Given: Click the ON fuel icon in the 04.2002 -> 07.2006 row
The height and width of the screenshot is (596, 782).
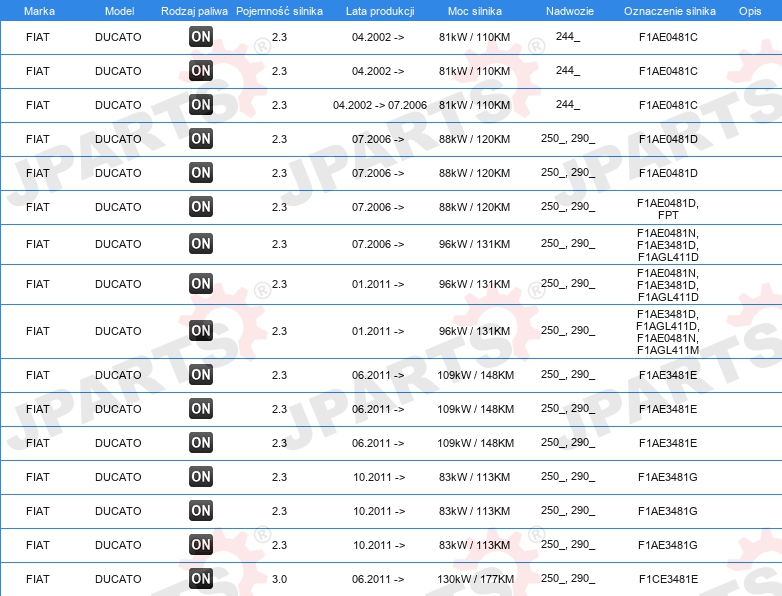Looking at the screenshot, I should 201,105.
